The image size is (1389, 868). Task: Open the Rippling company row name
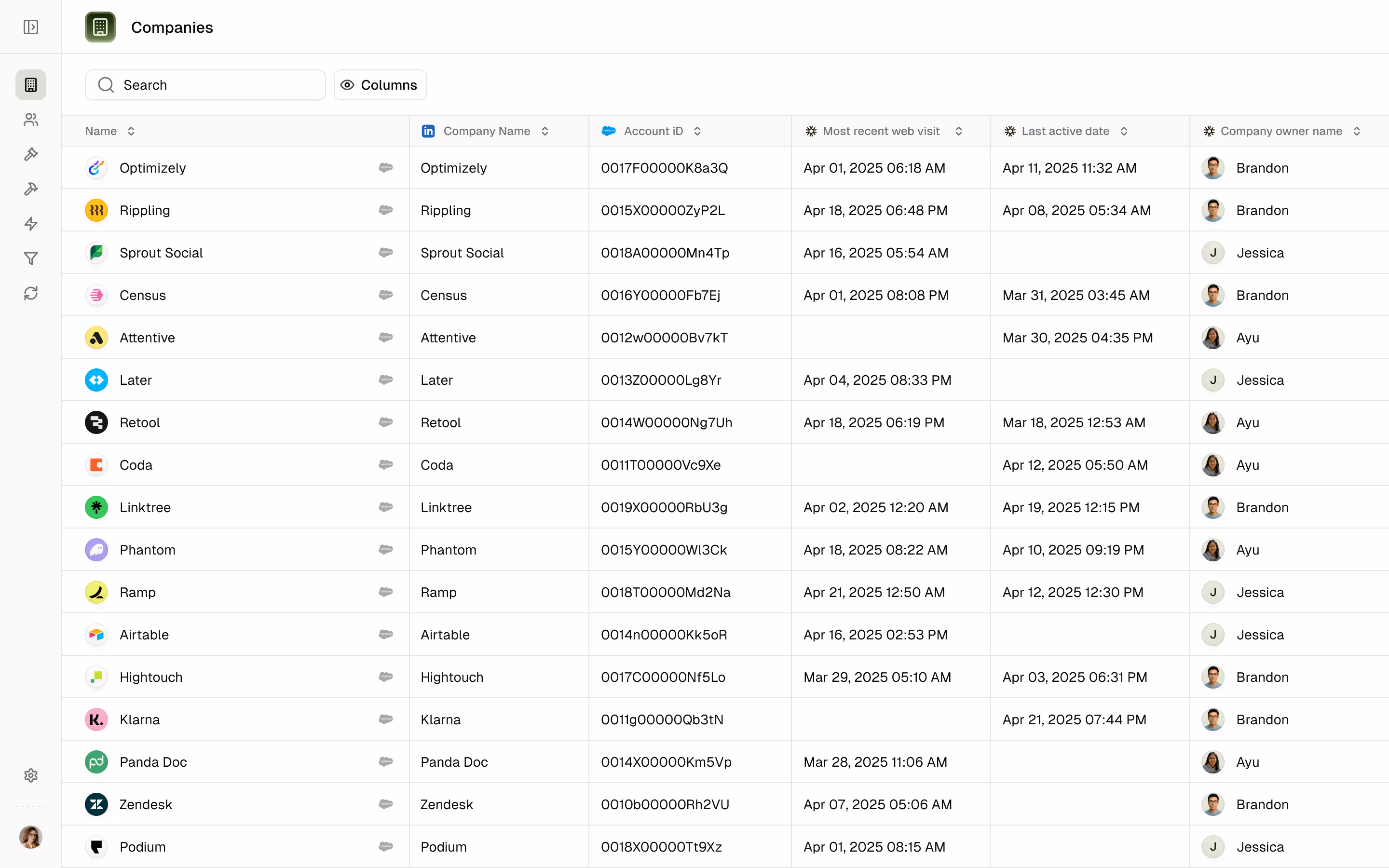click(x=145, y=210)
